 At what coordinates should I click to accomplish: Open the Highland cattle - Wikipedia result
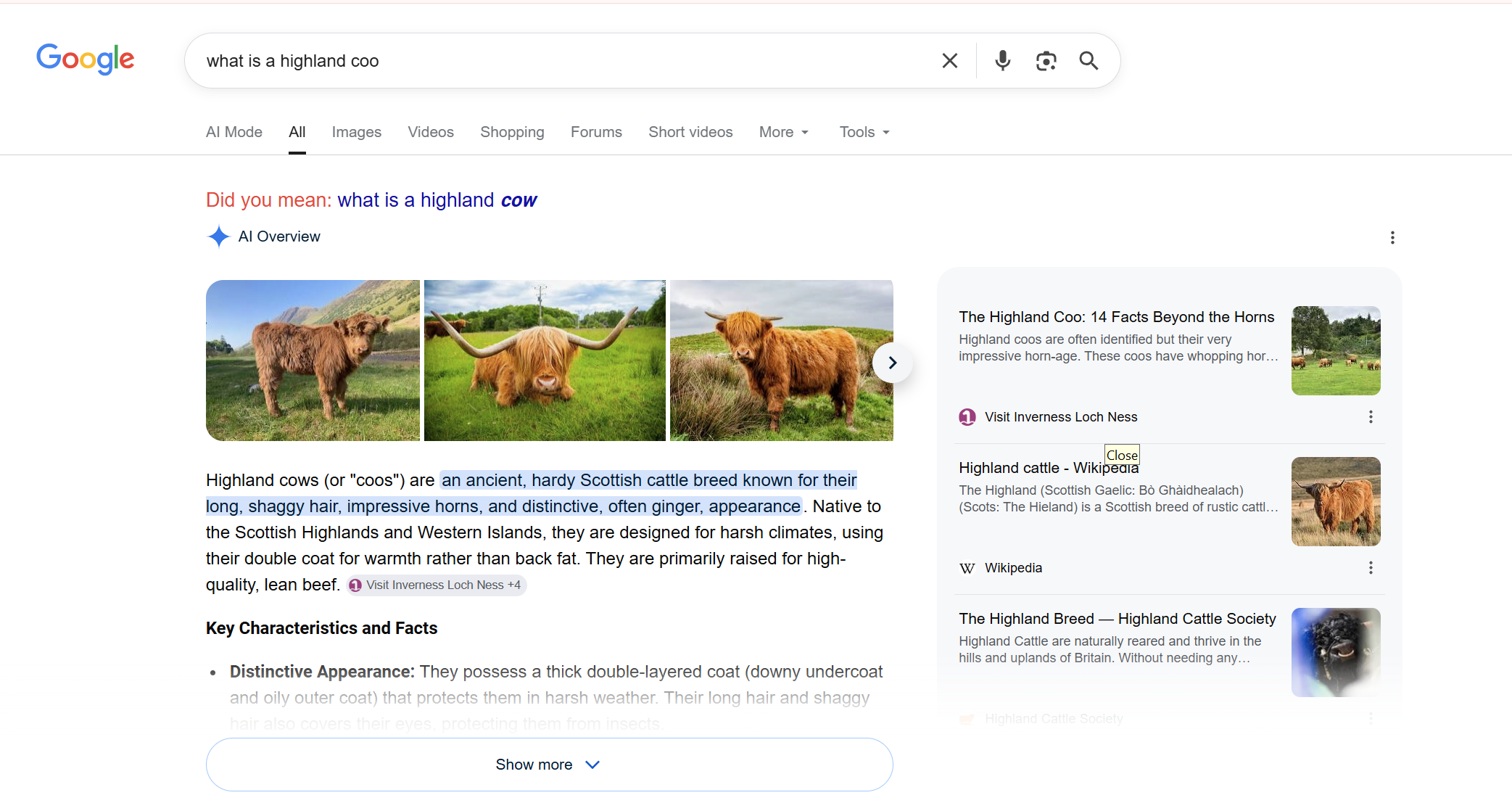[1049, 468]
